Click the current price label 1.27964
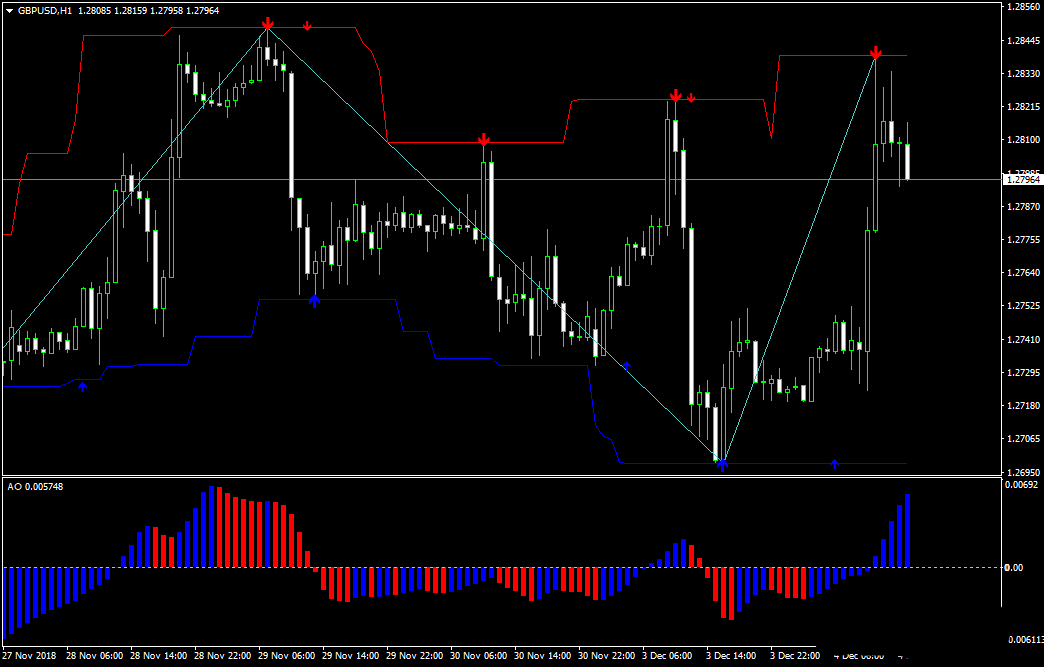This screenshot has width=1044, height=667. [1021, 180]
